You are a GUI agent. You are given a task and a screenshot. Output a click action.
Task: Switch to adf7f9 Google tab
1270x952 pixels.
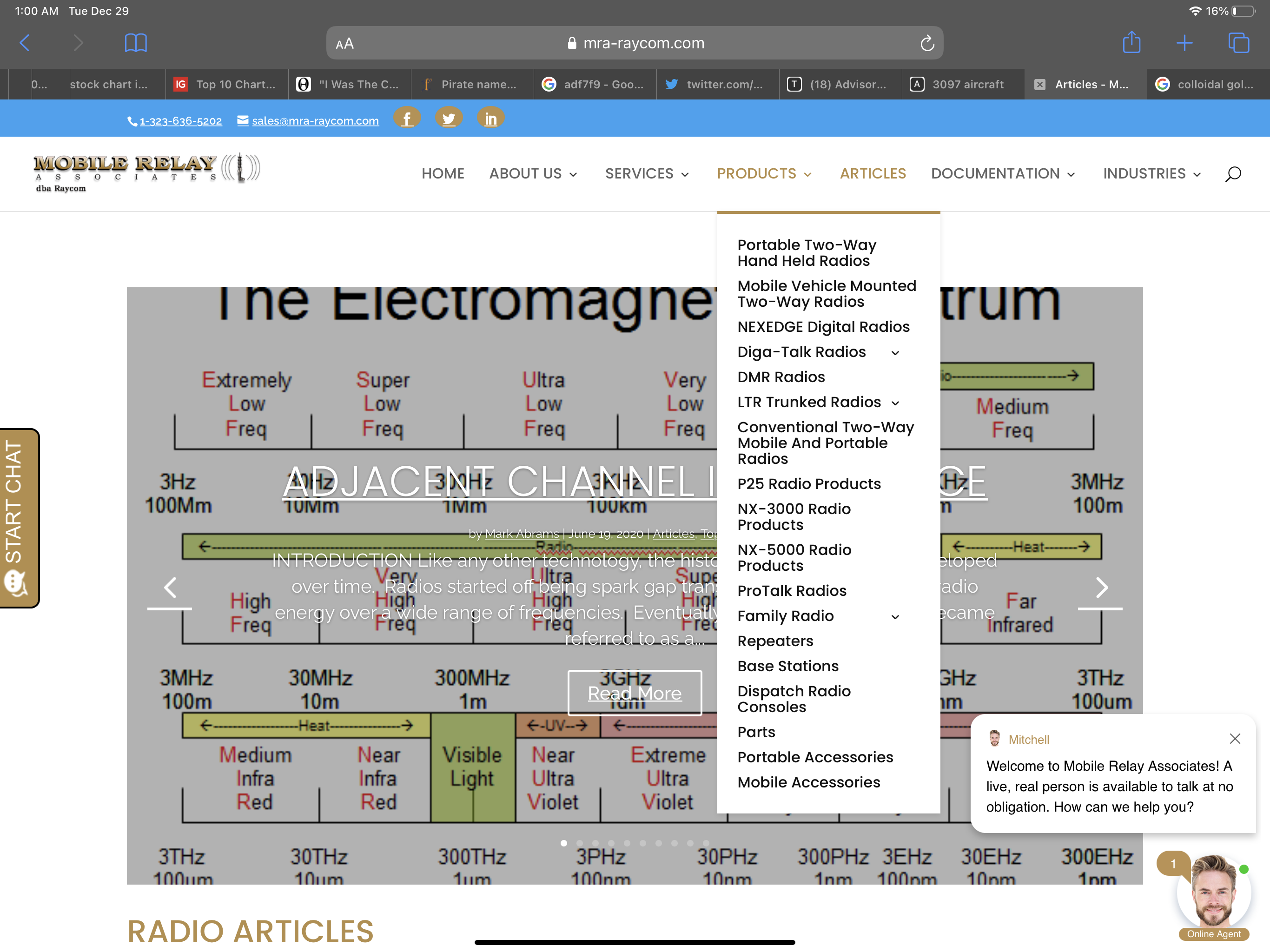pos(595,85)
